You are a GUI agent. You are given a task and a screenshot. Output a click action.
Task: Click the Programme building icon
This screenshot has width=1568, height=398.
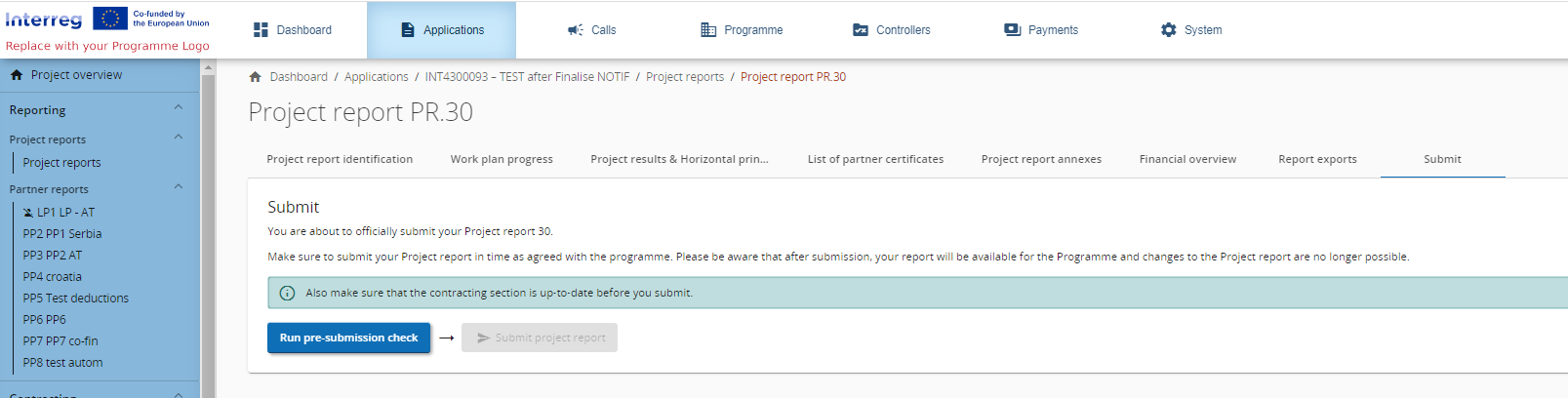708,30
